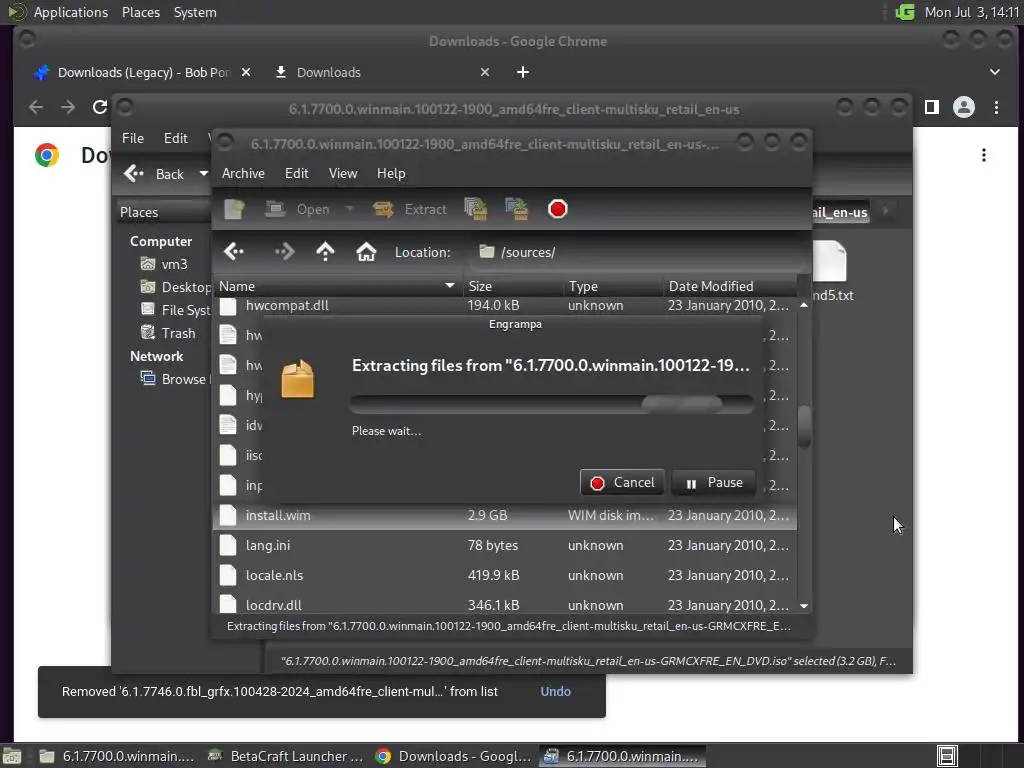Viewport: 1024px width, 768px height.
Task: Open Edit menu in file manager window
Action: [175, 138]
